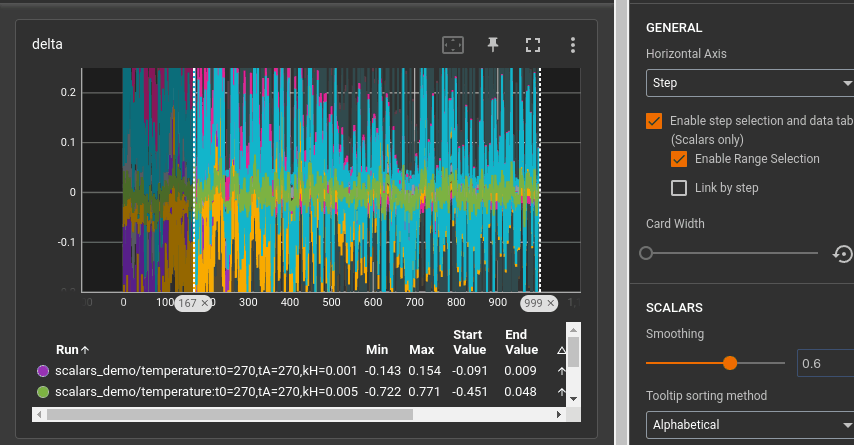
Task: Select the Min column header
Action: click(x=377, y=350)
